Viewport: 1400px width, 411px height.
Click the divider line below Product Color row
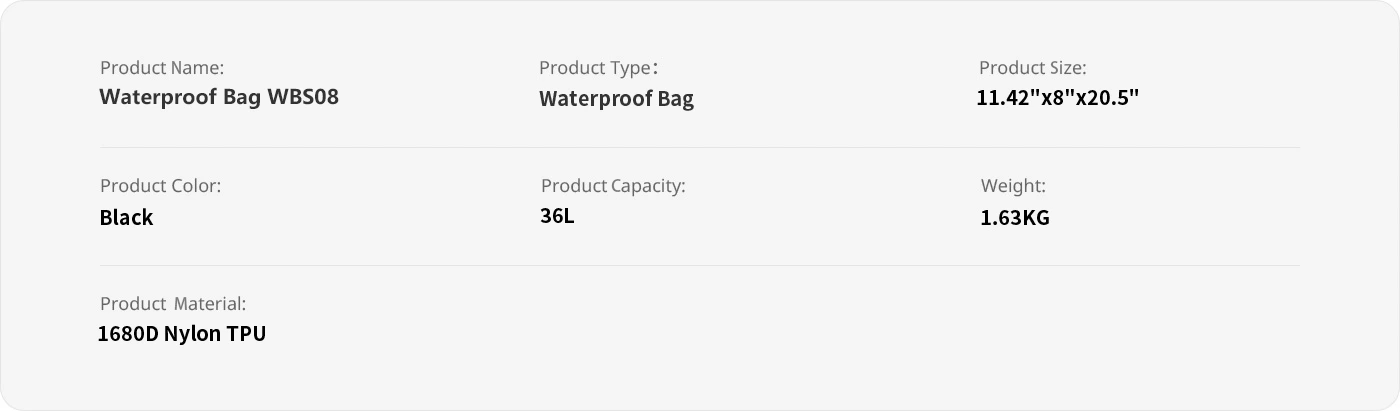click(x=700, y=265)
